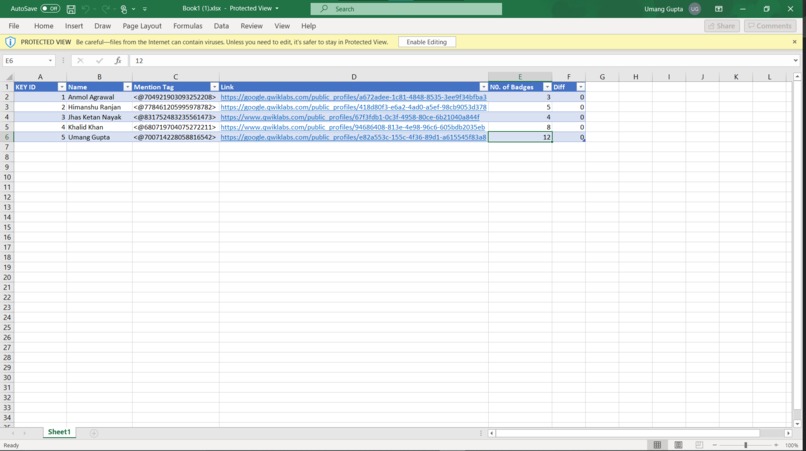
Task: Select the Sheet1 tab
Action: coord(59,432)
